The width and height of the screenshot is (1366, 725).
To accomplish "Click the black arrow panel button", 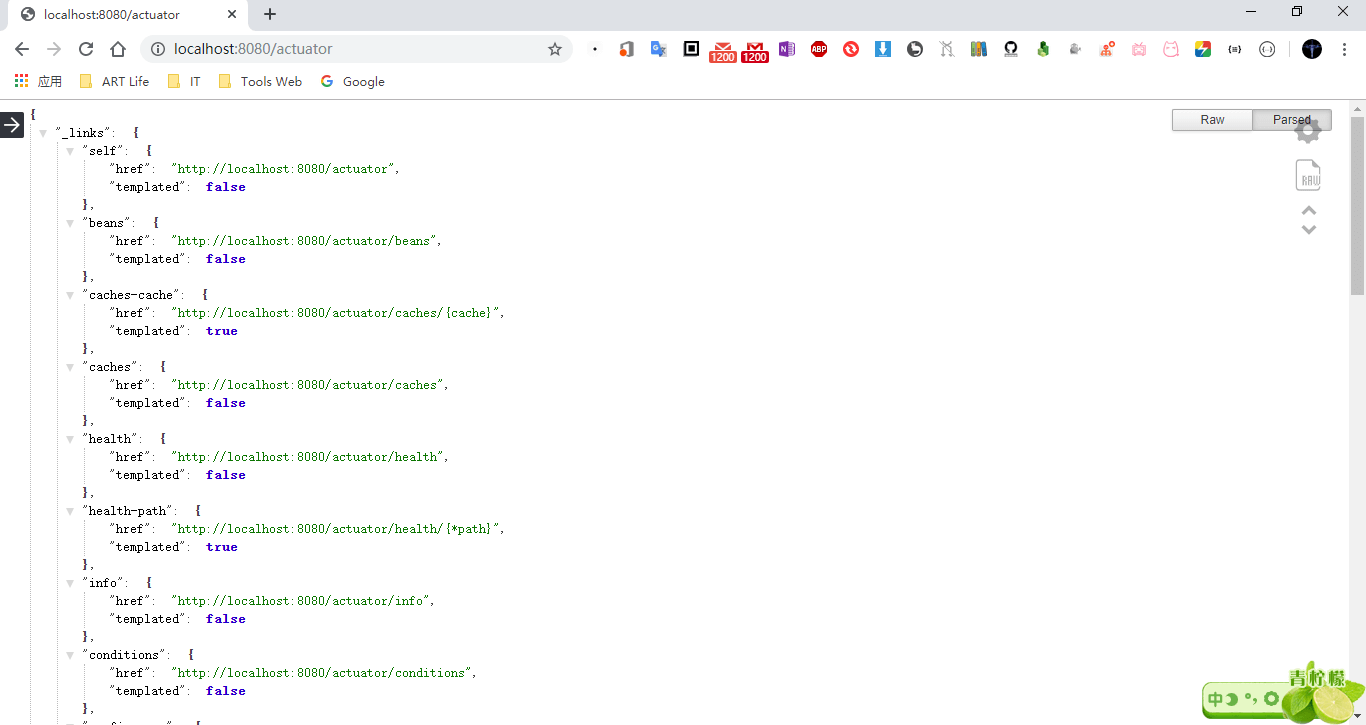I will pos(12,125).
